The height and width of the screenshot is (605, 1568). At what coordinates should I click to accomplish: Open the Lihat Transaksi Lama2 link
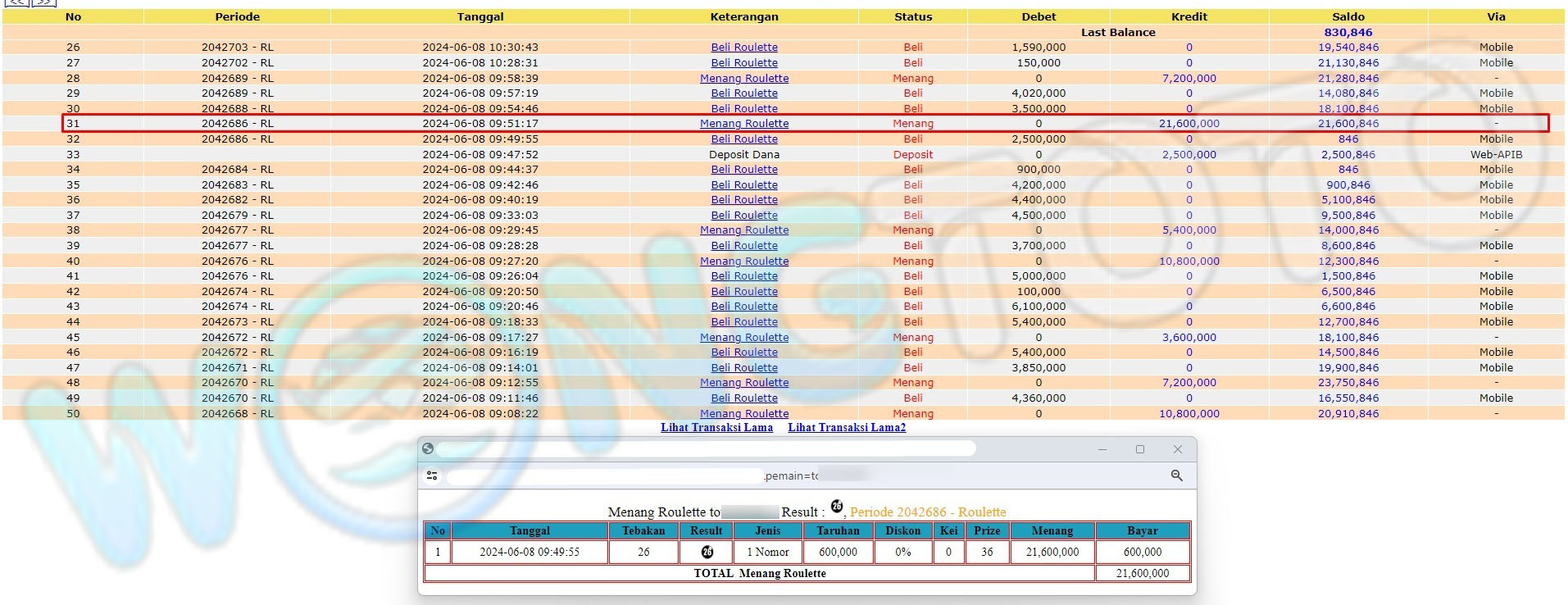pyautogui.click(x=847, y=427)
